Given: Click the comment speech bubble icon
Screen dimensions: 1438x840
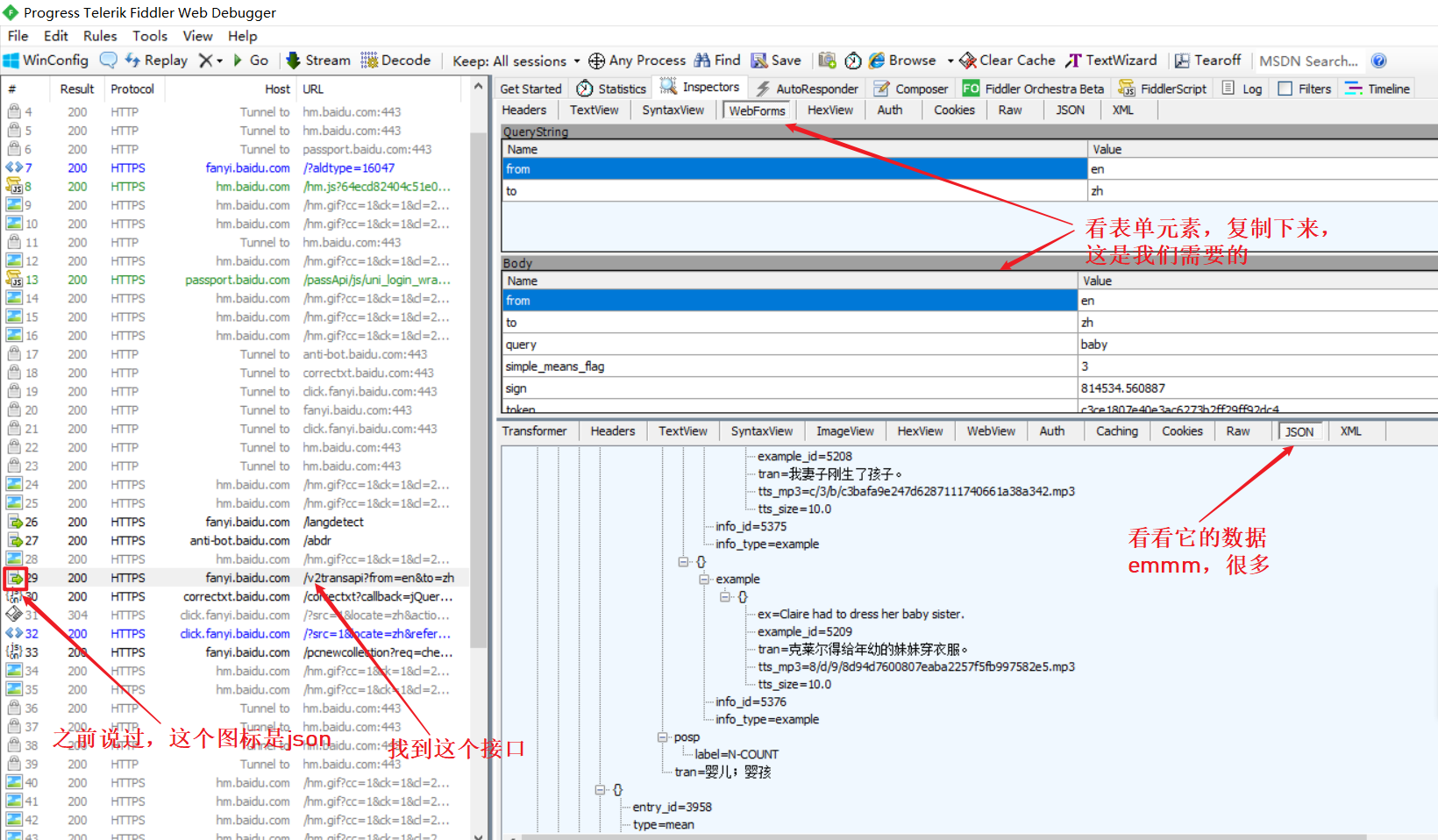Looking at the screenshot, I should 109,61.
